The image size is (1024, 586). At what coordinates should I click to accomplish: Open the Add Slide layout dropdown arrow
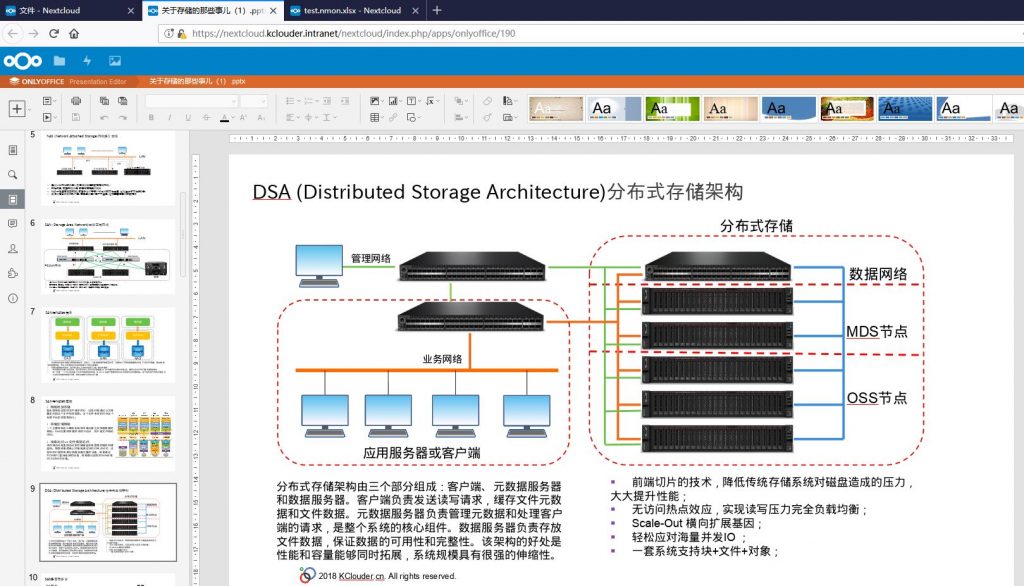click(x=29, y=109)
